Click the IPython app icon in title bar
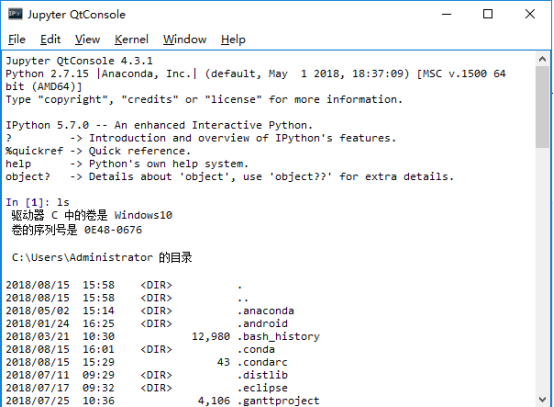The image size is (554, 407). pos(15,14)
